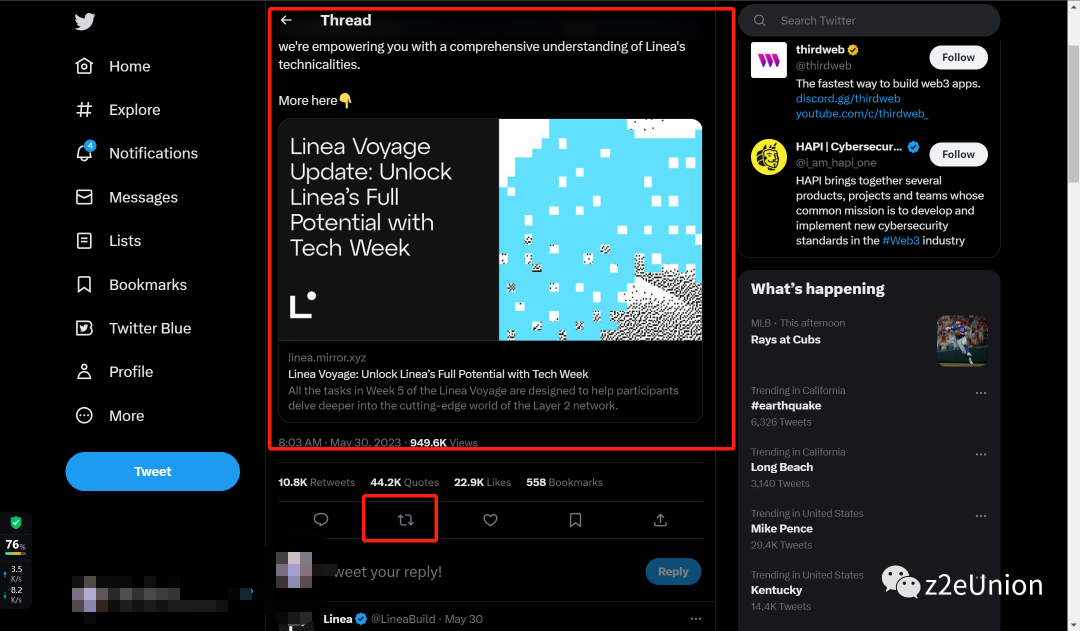Open the Linea Voyage article card image
The width and height of the screenshot is (1080, 631).
click(490, 230)
